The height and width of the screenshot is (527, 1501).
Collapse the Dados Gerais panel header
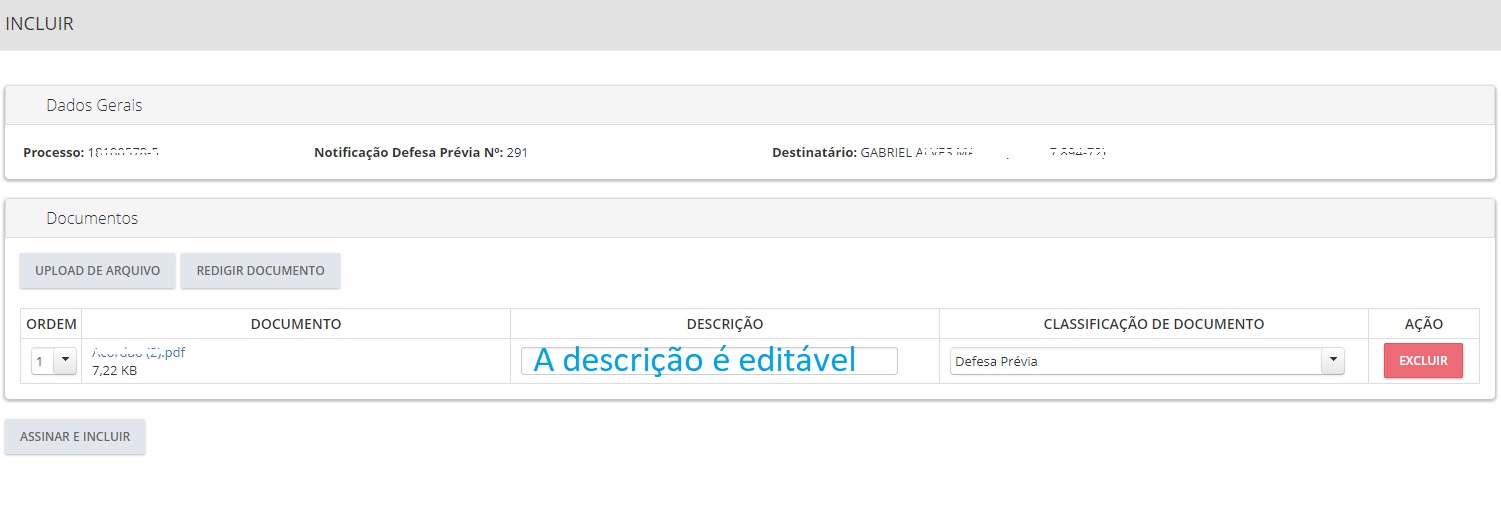pos(742,105)
